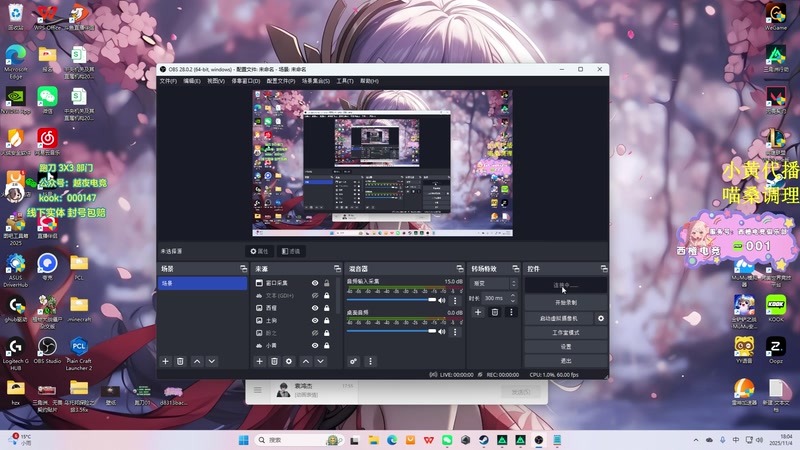Remove the transition using trash icon
The image size is (800, 450).
click(x=494, y=312)
